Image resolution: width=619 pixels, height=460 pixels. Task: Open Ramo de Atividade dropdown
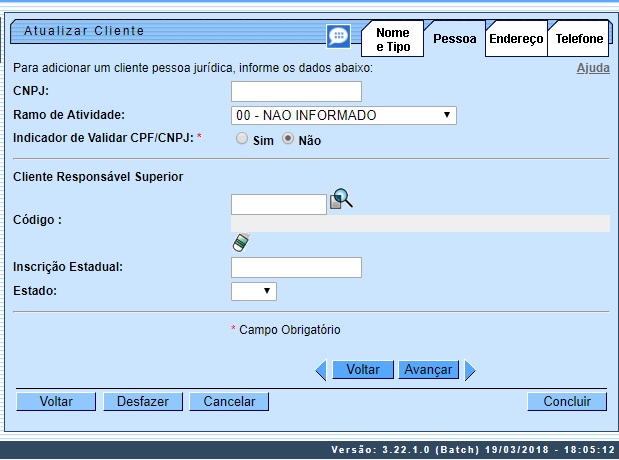point(343,116)
